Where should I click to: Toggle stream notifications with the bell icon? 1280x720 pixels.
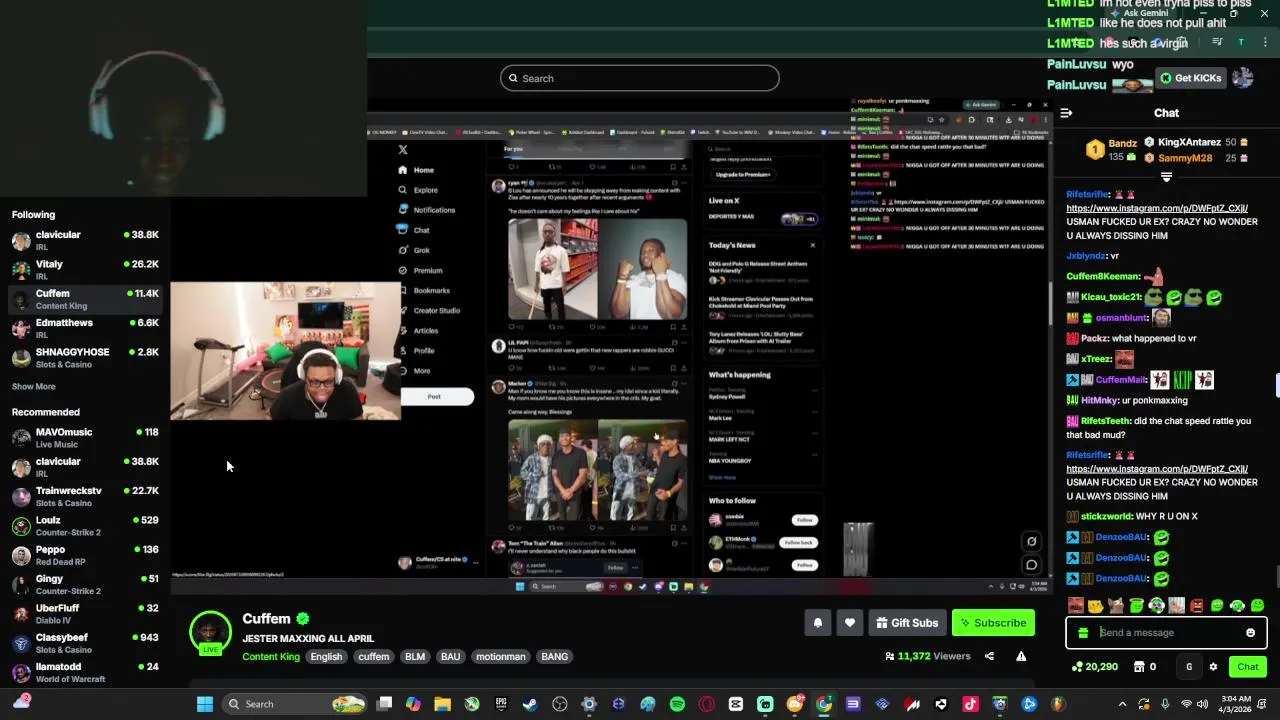pos(818,623)
